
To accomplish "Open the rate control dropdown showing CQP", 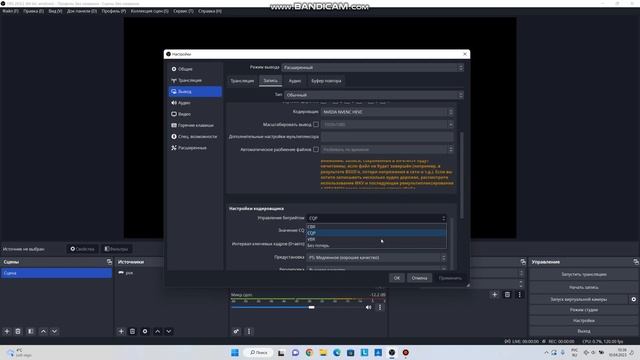I will click(x=376, y=218).
